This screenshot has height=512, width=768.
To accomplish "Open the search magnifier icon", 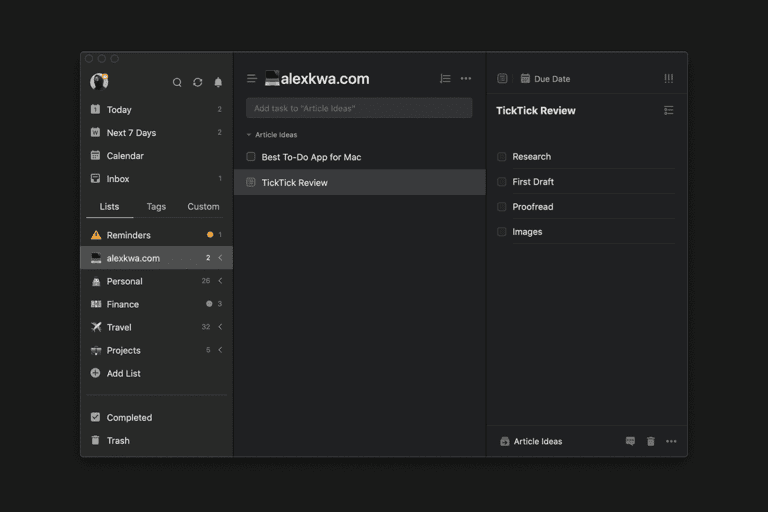I will (x=177, y=82).
